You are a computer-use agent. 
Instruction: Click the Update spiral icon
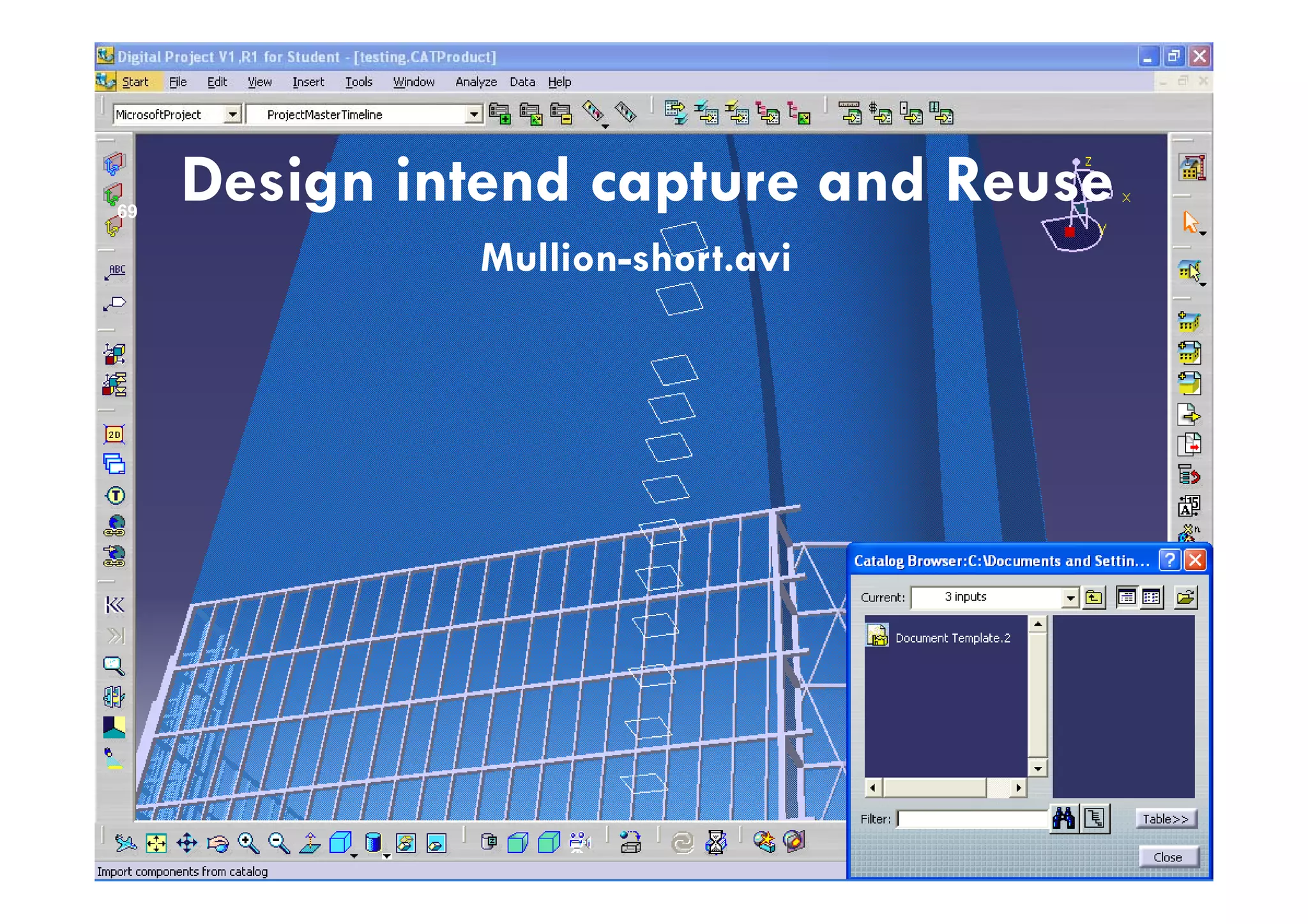(683, 844)
